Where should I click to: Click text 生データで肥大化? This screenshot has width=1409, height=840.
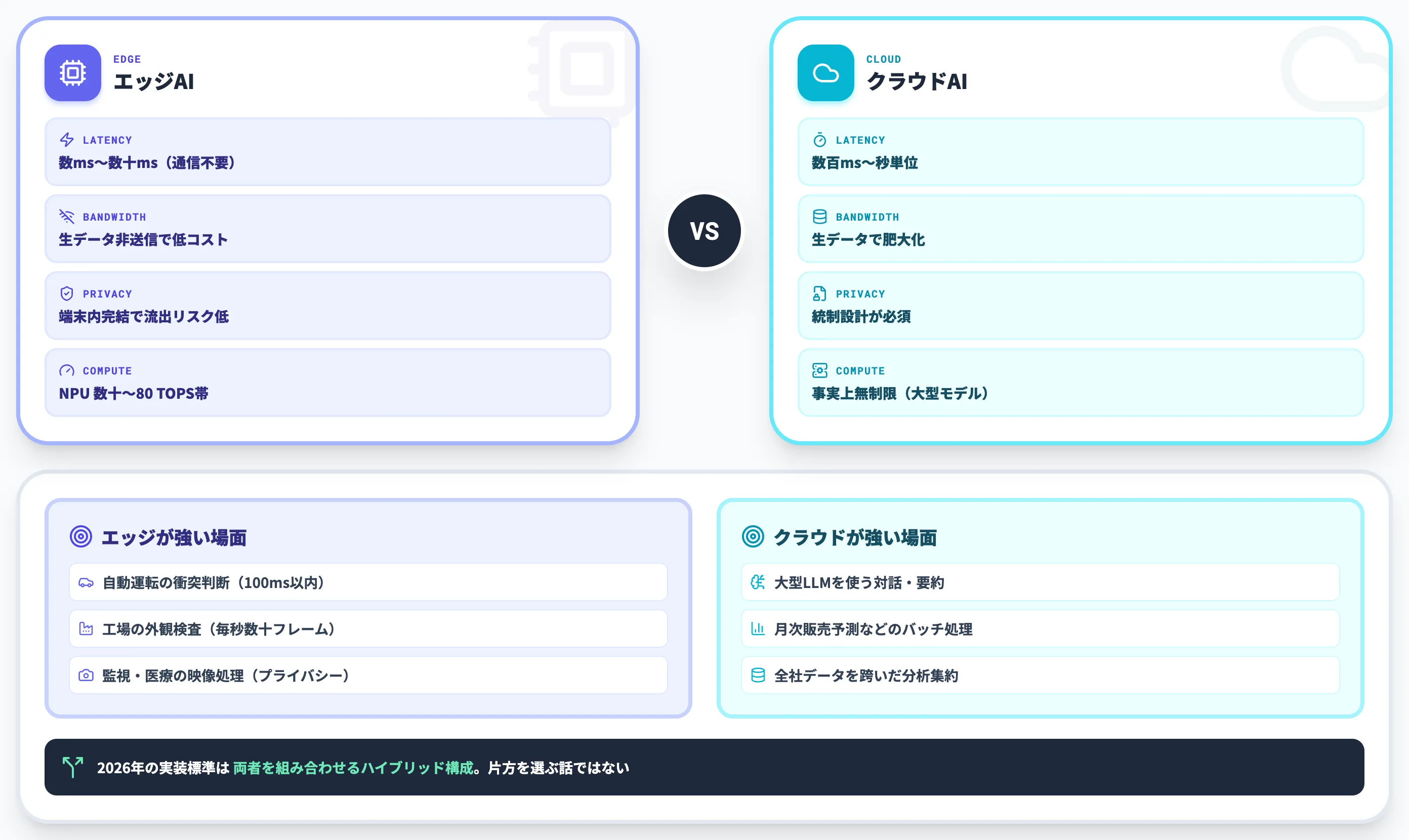click(868, 240)
